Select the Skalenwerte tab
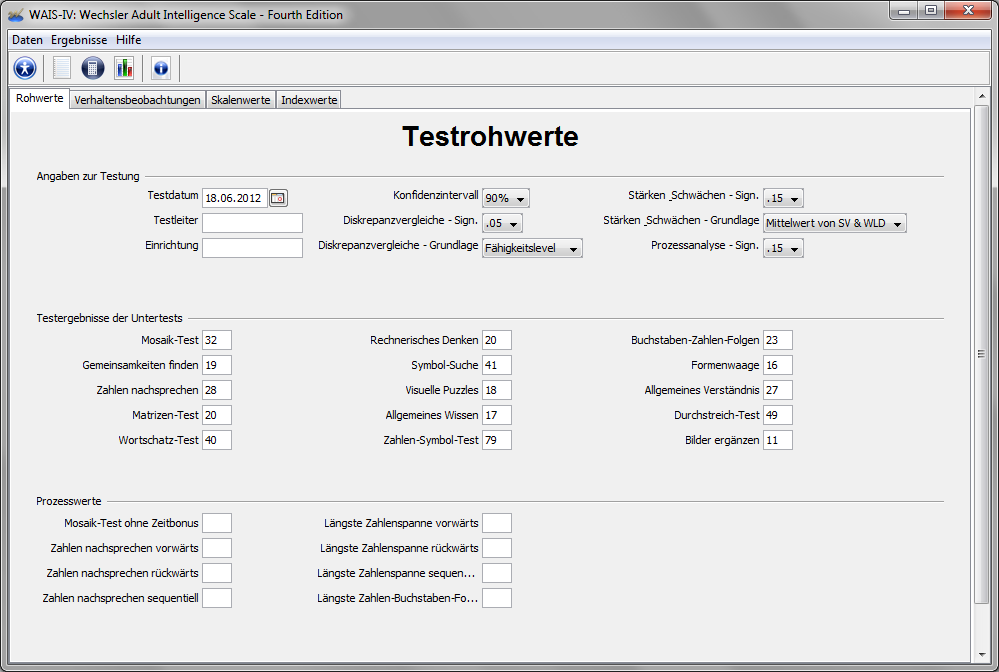The width and height of the screenshot is (999, 672). coord(240,100)
